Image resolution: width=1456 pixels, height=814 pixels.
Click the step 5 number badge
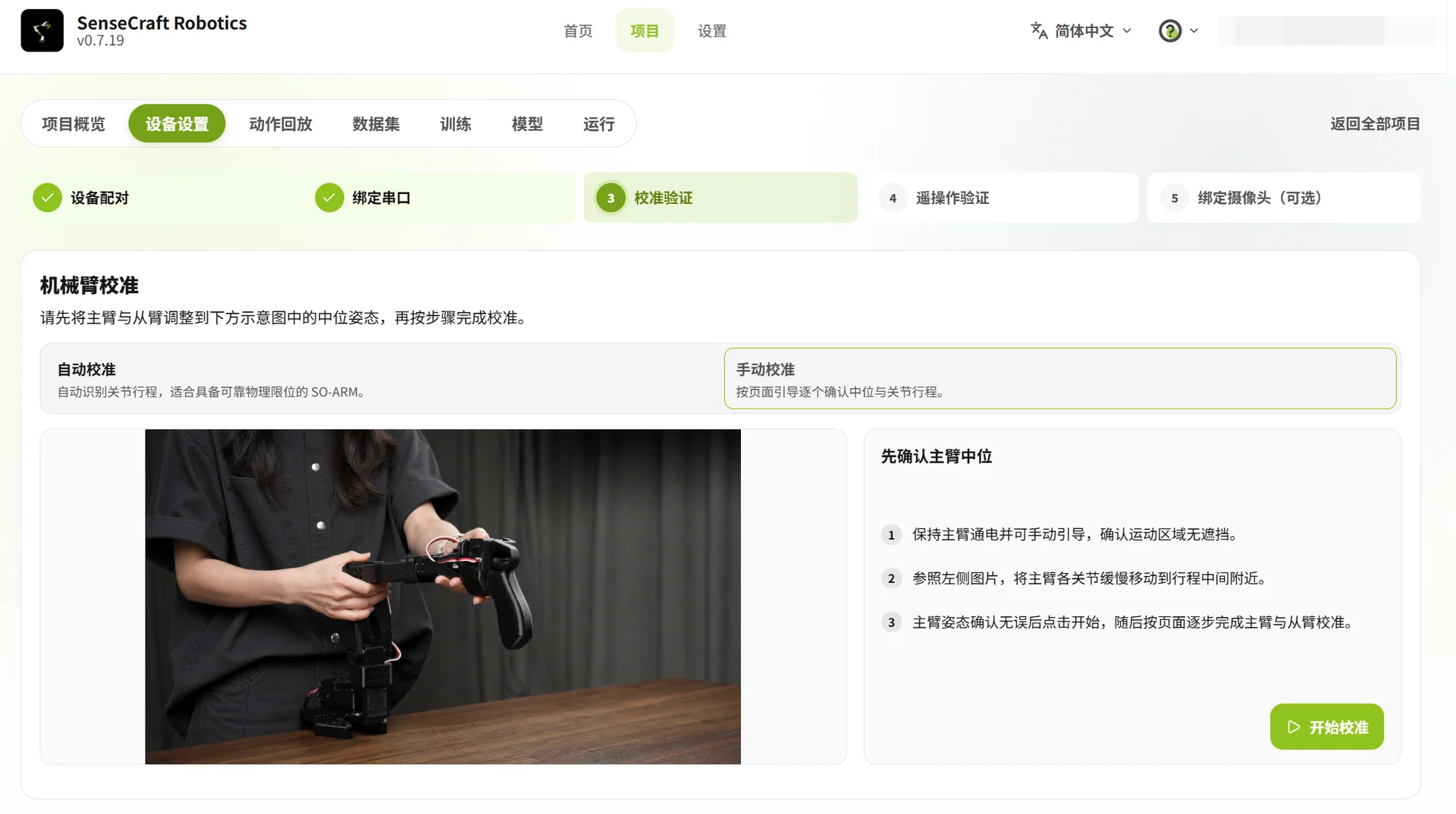pos(1175,198)
